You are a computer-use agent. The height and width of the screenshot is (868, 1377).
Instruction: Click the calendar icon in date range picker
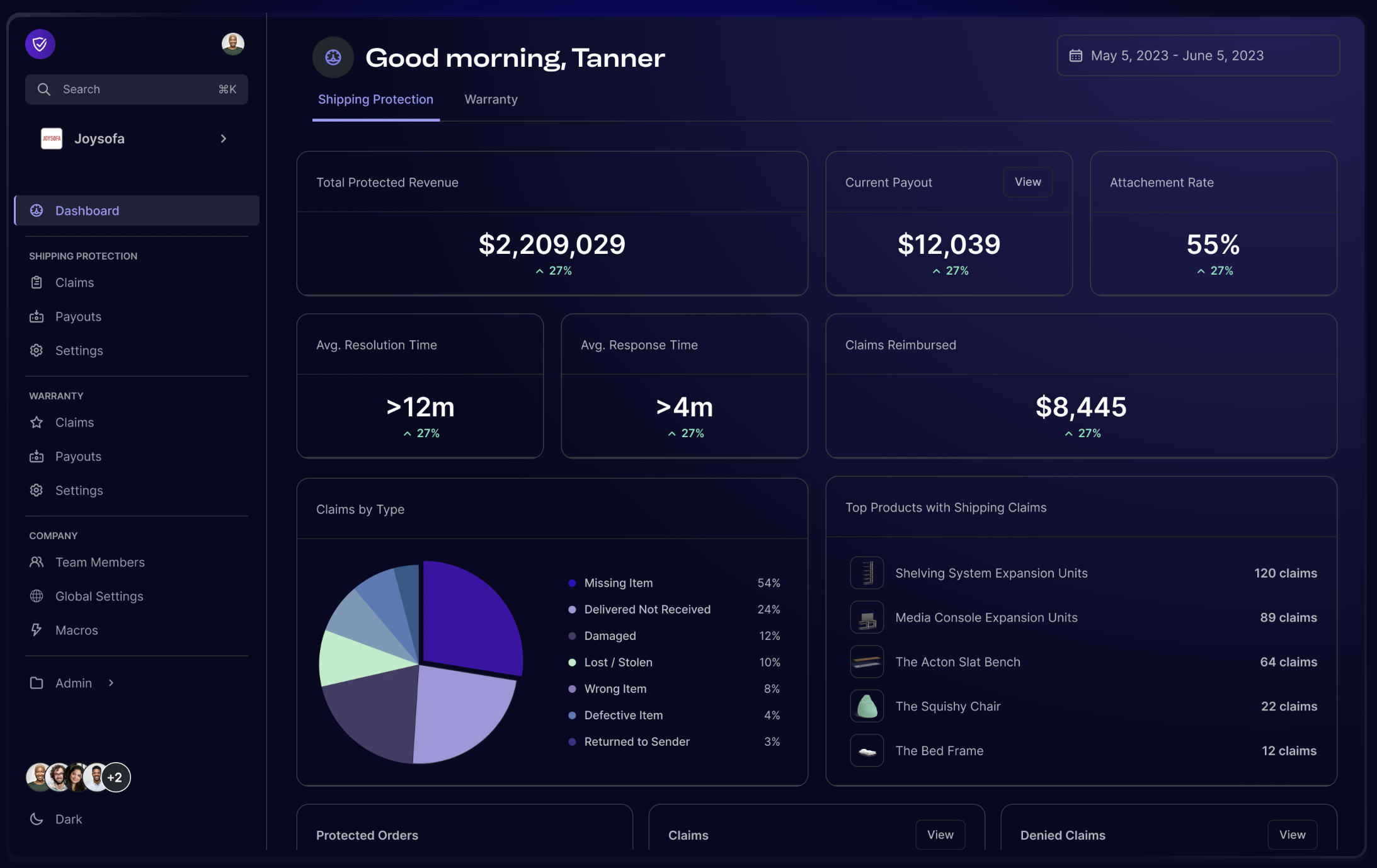(1076, 55)
